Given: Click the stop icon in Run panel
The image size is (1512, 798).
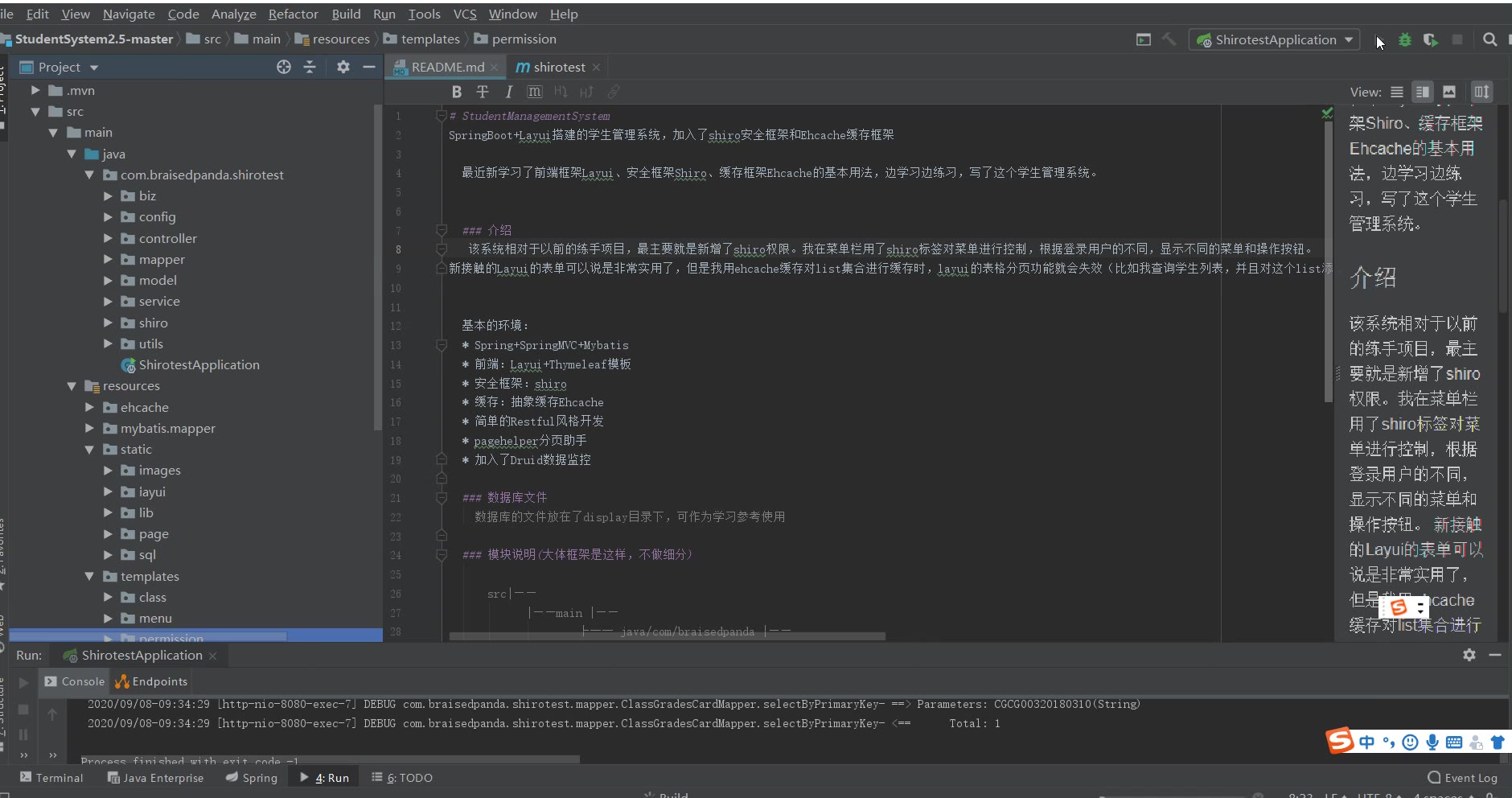Looking at the screenshot, I should 23,709.
